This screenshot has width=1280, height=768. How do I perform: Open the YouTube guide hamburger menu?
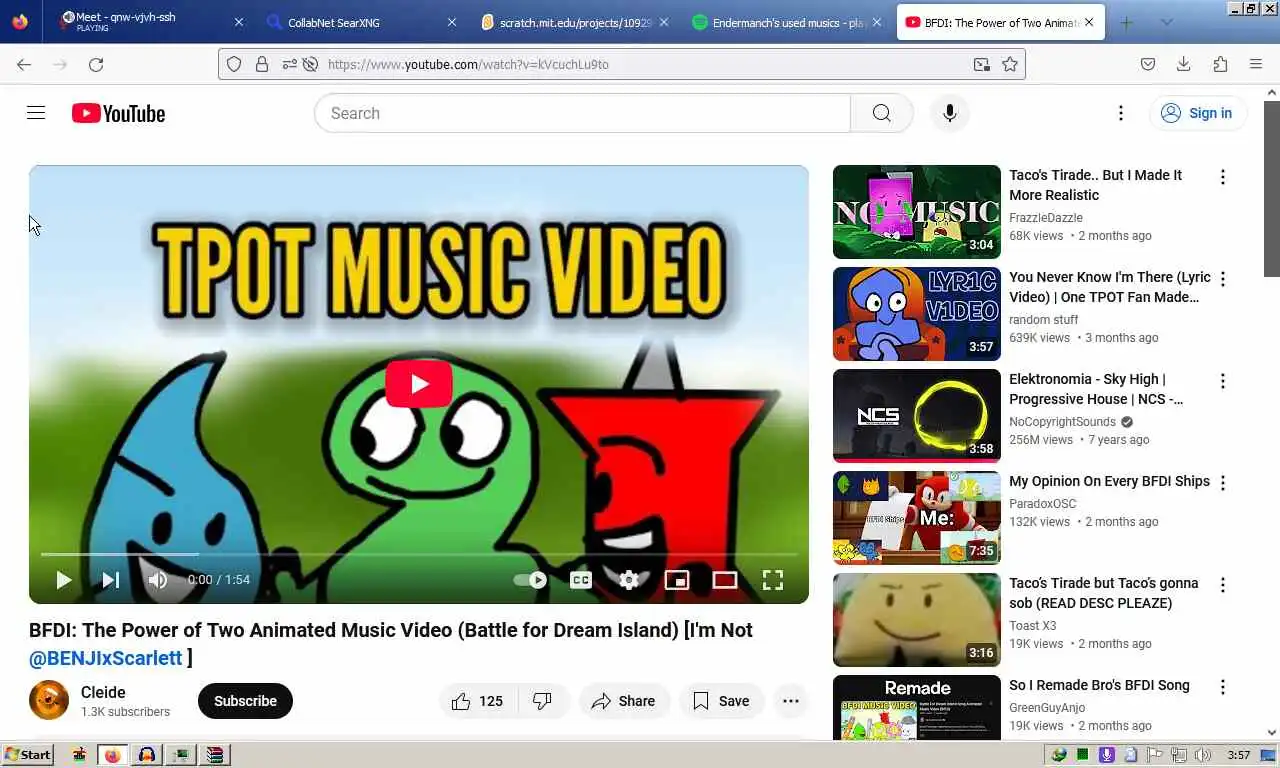36,113
